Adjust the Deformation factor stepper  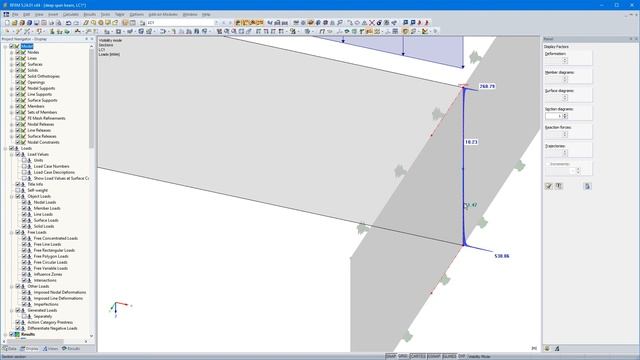tap(565, 60)
